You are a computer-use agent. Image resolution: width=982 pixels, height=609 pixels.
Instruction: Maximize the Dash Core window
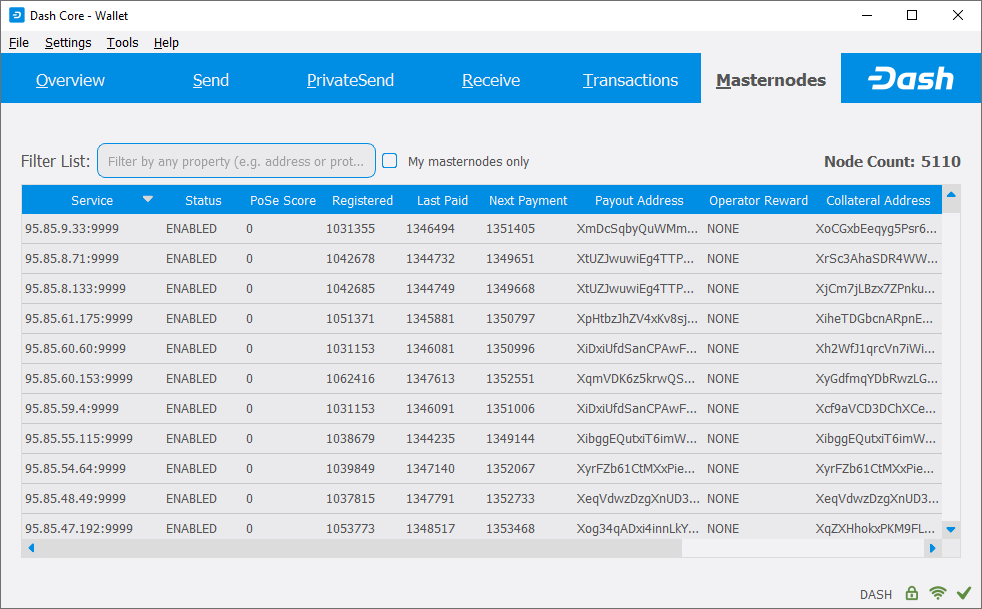tap(912, 15)
